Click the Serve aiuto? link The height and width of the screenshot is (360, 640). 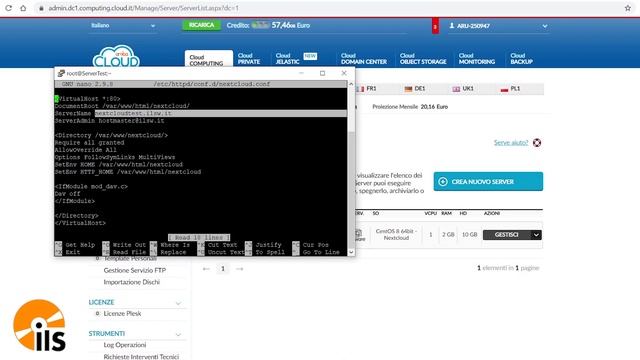click(x=511, y=142)
